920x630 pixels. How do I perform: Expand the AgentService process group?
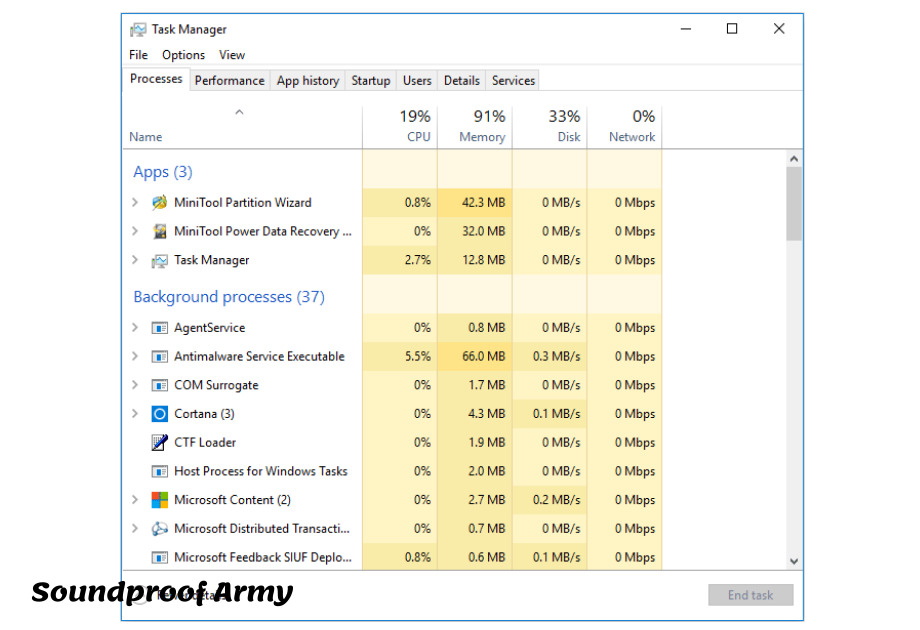135,327
